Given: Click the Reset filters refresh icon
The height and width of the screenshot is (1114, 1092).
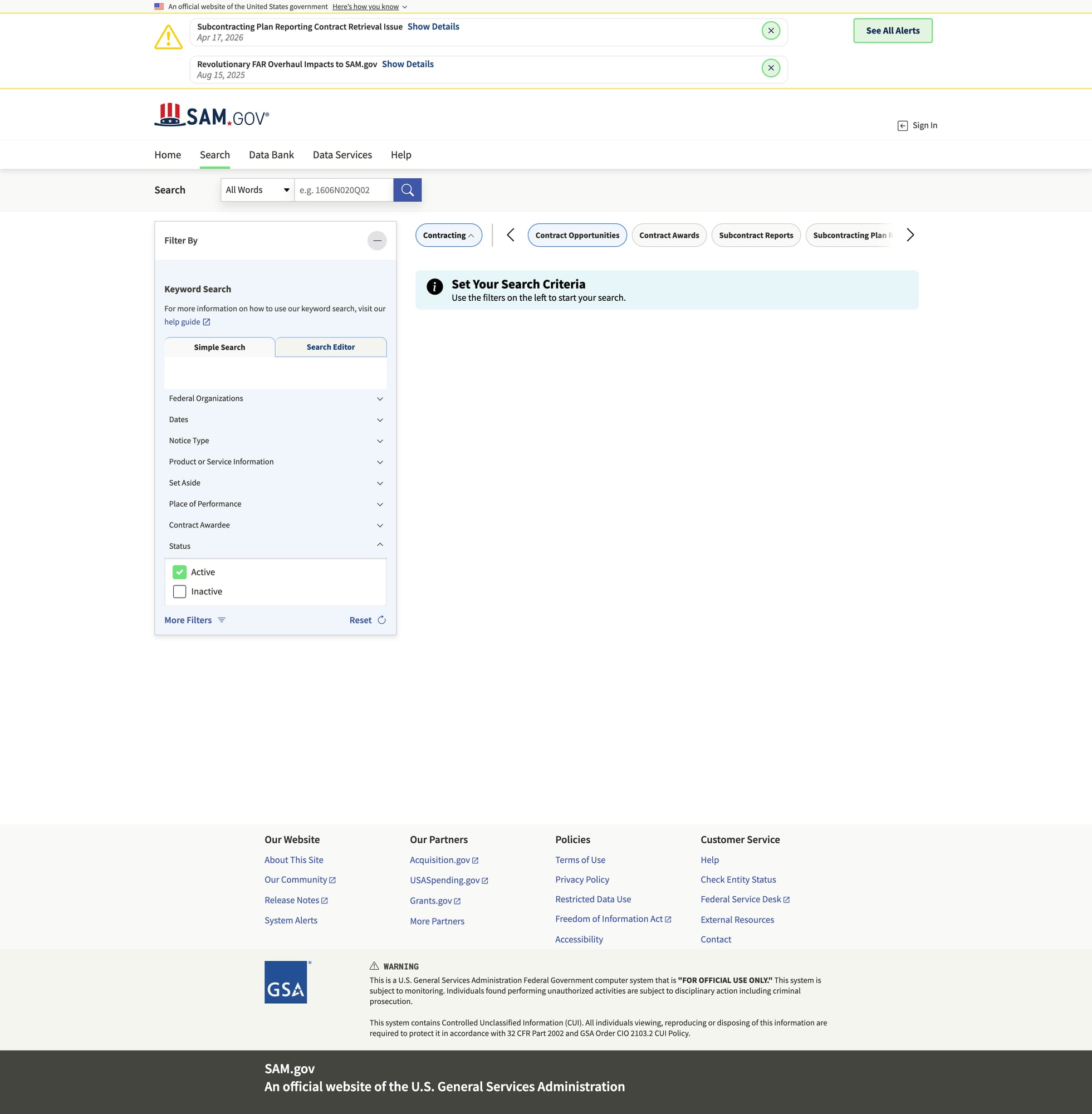Looking at the screenshot, I should pyautogui.click(x=381, y=620).
